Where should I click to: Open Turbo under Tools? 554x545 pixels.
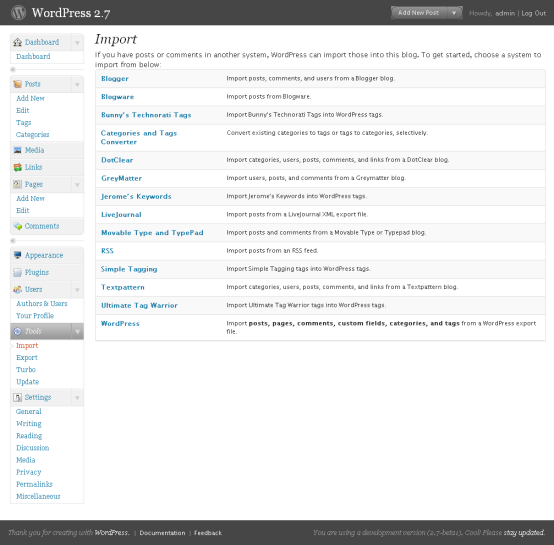tap(26, 369)
